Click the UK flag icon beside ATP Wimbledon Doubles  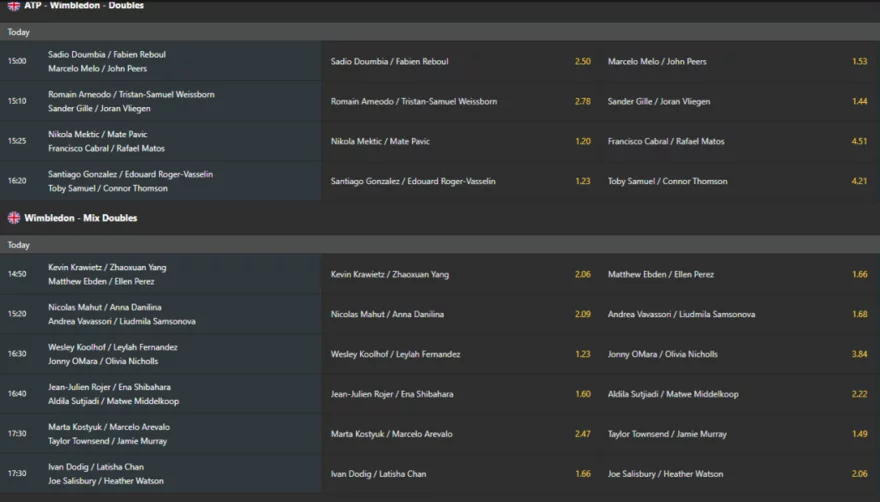[x=14, y=6]
